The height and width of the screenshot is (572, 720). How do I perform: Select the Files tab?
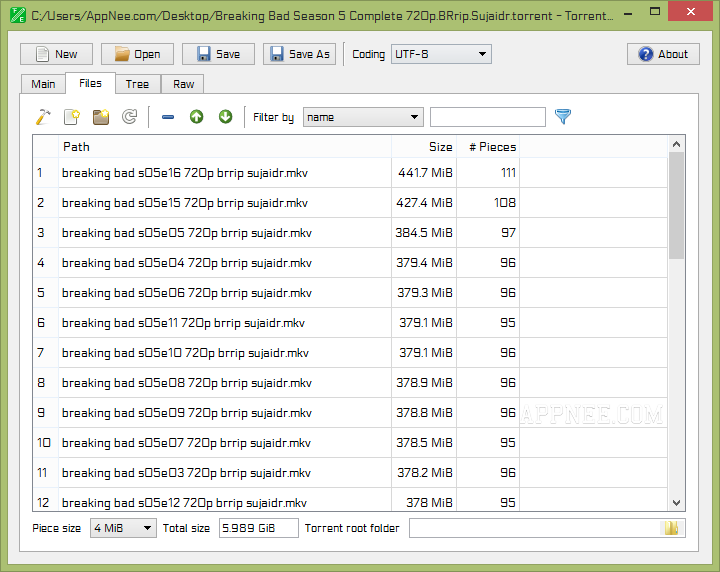pos(90,83)
